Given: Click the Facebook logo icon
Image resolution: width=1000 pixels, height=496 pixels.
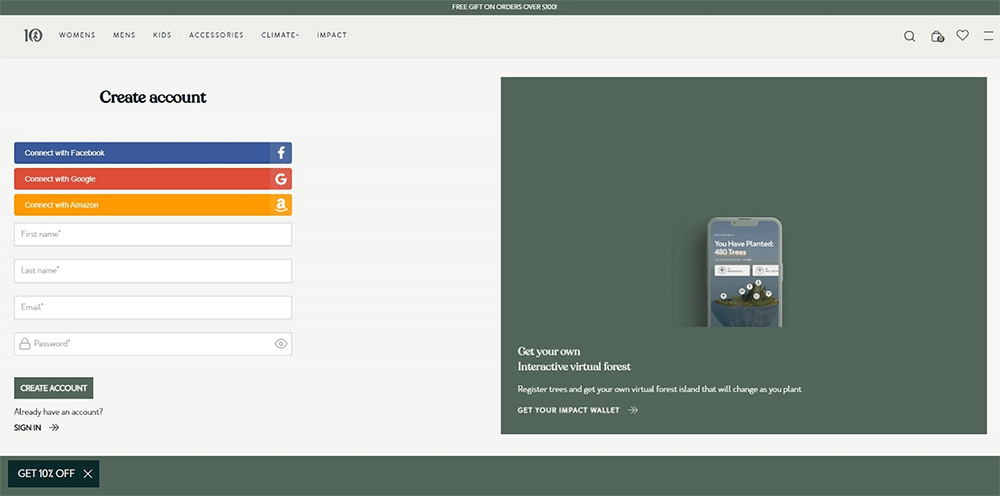Looking at the screenshot, I should pyautogui.click(x=281, y=153).
